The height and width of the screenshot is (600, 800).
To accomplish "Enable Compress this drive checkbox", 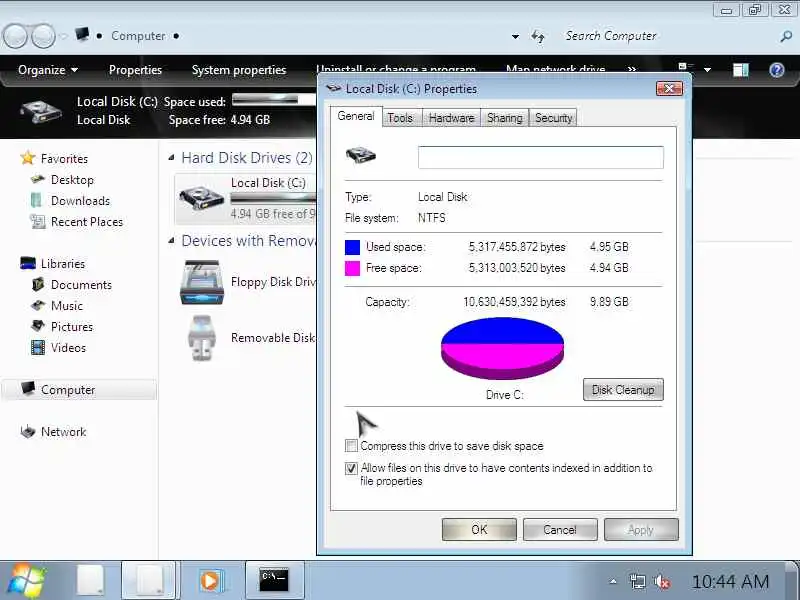I will click(351, 446).
